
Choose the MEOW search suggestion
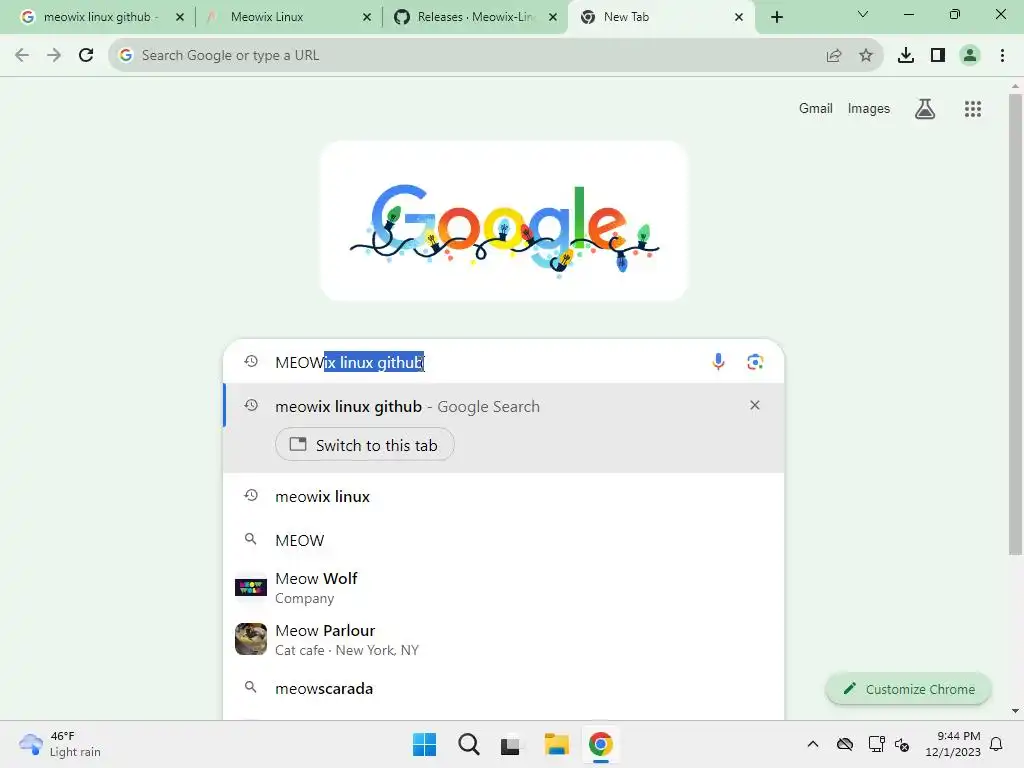(x=503, y=540)
